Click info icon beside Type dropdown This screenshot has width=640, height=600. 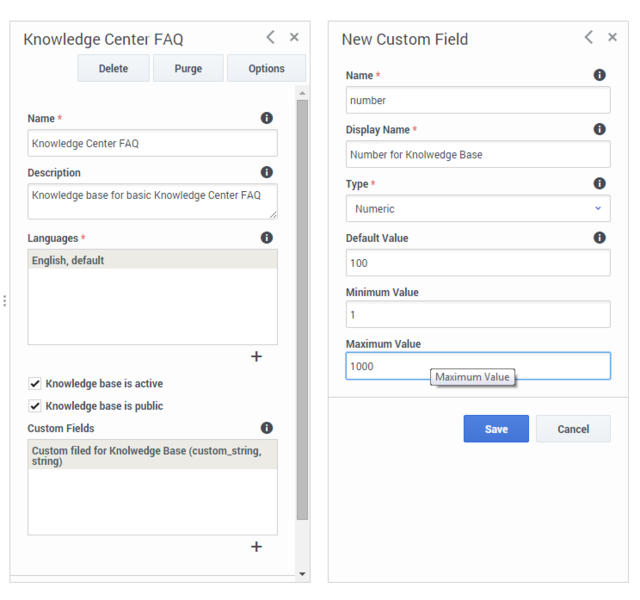coord(599,183)
